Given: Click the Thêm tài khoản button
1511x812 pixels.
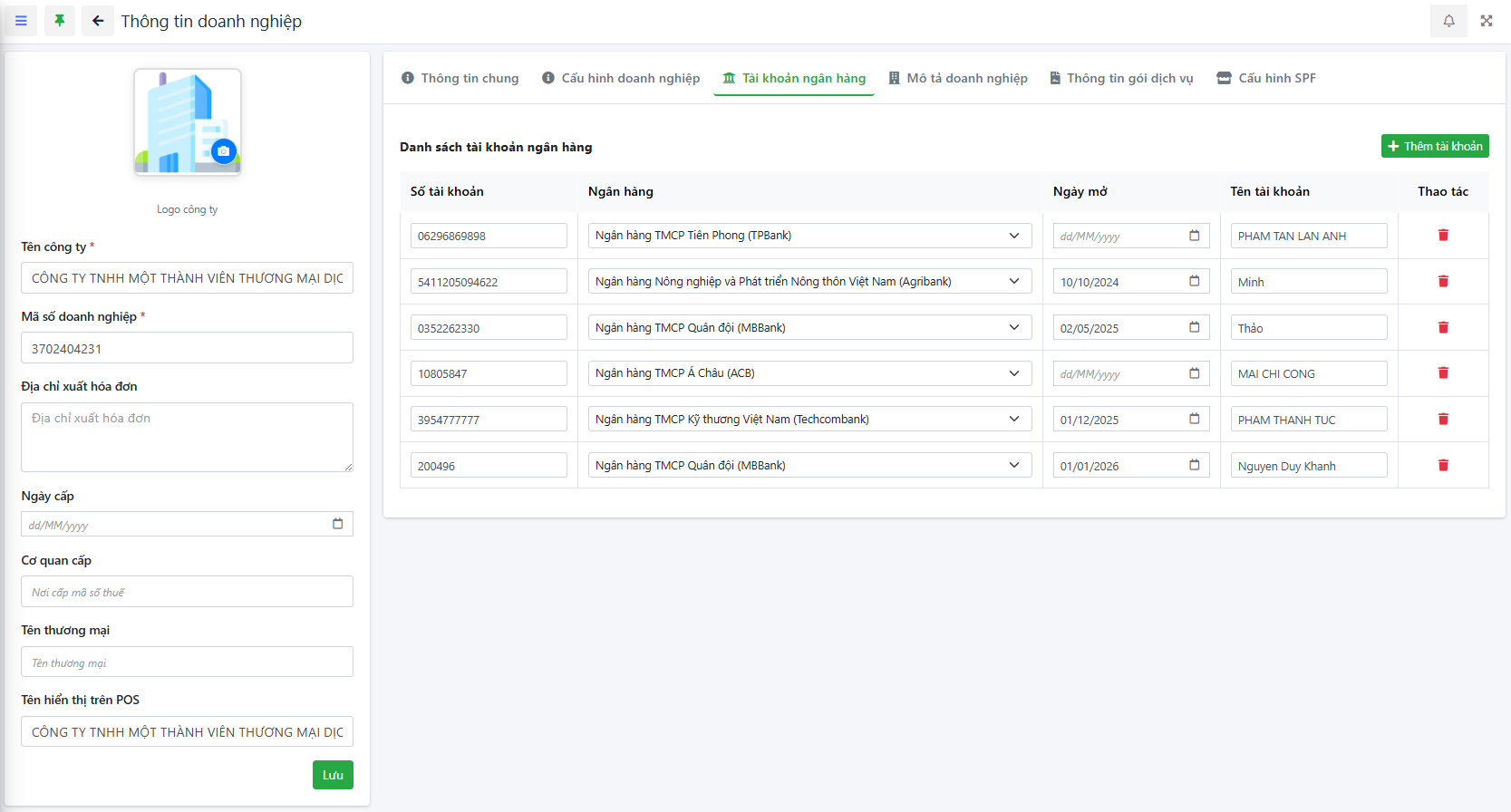Looking at the screenshot, I should [x=1435, y=146].
